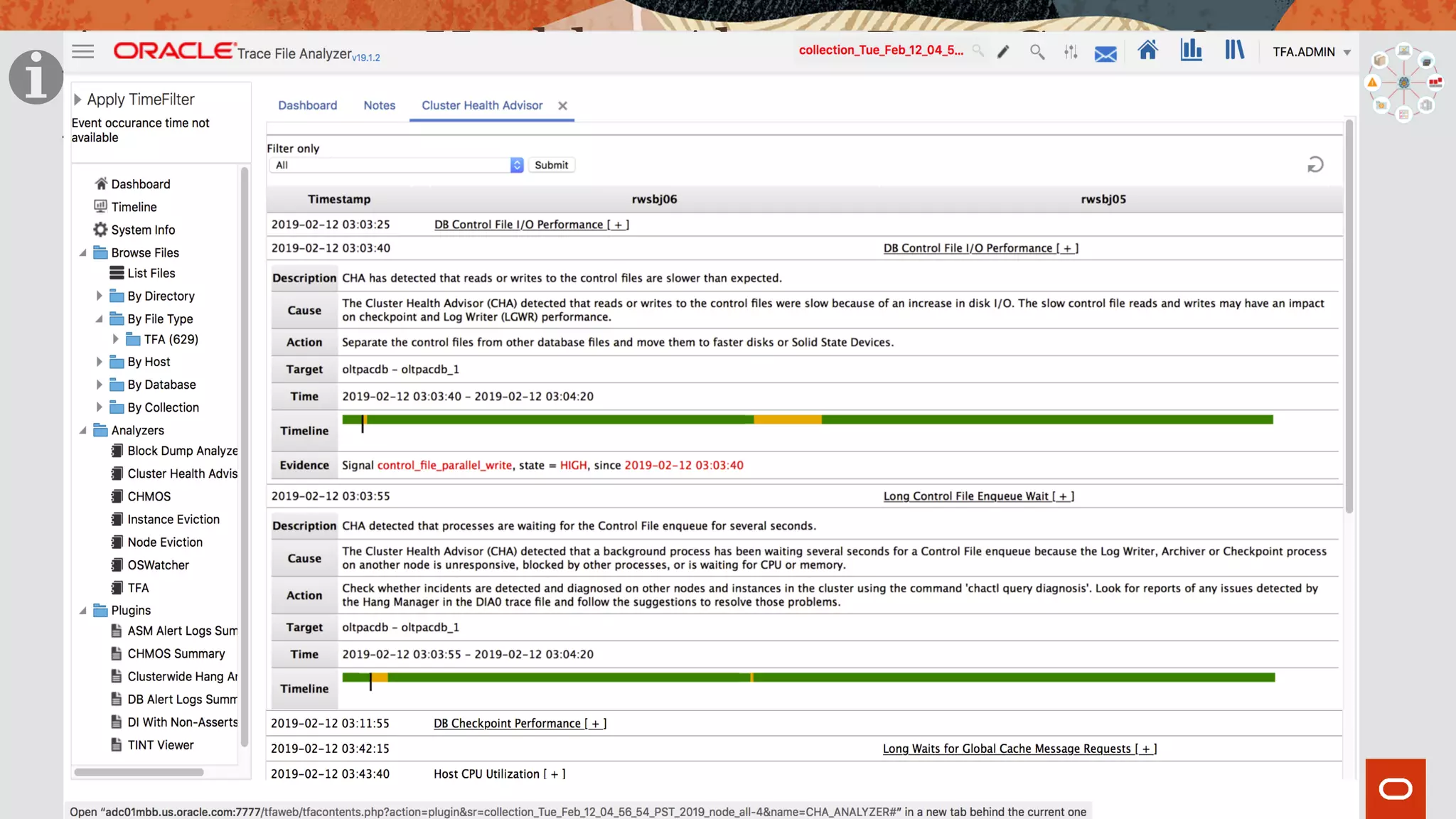The width and height of the screenshot is (1456, 819).
Task: Collapse By File Type folder
Action: point(100,318)
